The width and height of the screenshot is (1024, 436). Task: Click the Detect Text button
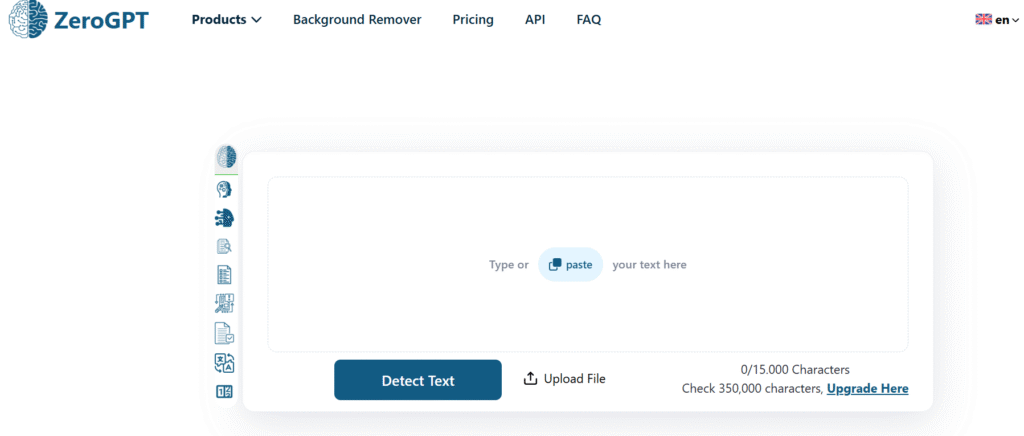(418, 380)
